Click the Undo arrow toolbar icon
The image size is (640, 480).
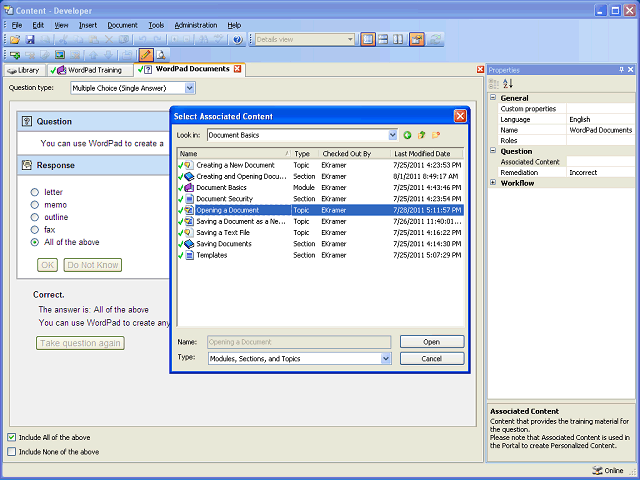click(142, 40)
